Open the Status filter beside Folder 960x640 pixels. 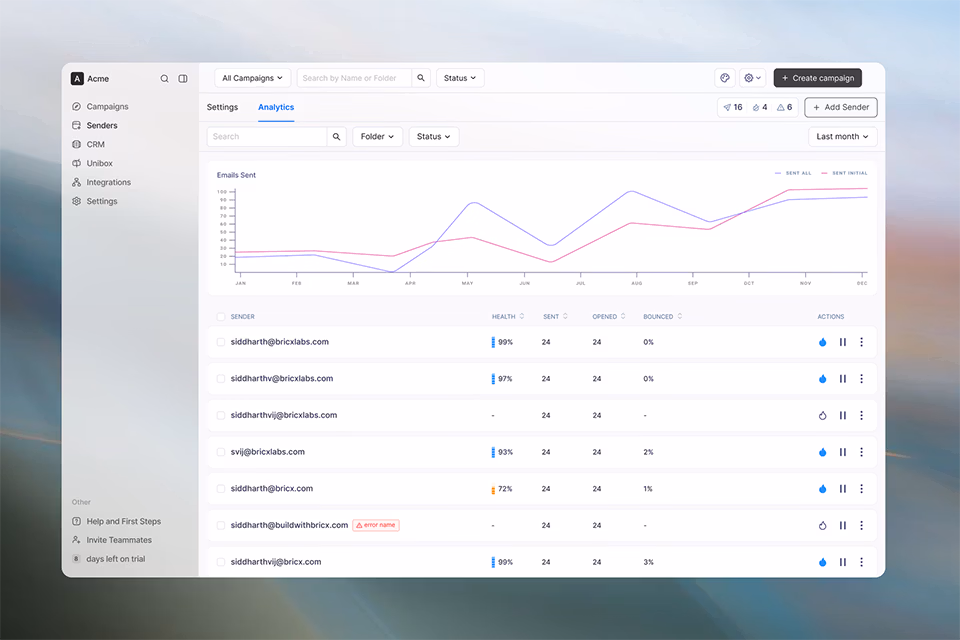433,137
